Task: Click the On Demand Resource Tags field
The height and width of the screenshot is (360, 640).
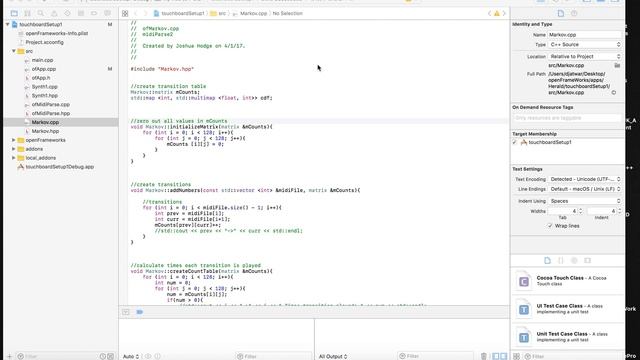Action: tap(567, 118)
